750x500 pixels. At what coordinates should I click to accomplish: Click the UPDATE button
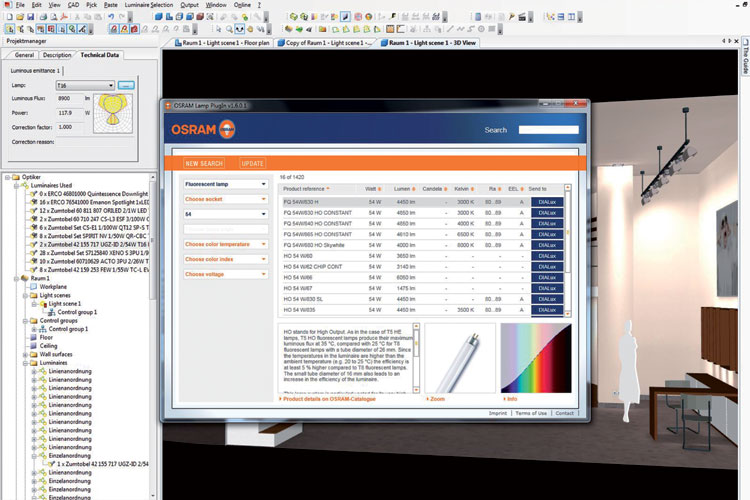point(253,164)
